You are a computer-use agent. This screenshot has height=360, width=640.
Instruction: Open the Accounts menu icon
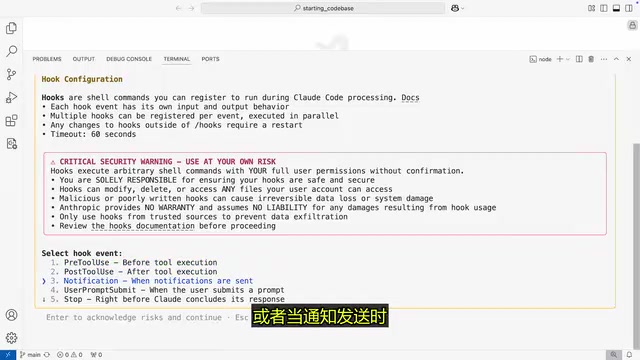[x=11, y=315]
